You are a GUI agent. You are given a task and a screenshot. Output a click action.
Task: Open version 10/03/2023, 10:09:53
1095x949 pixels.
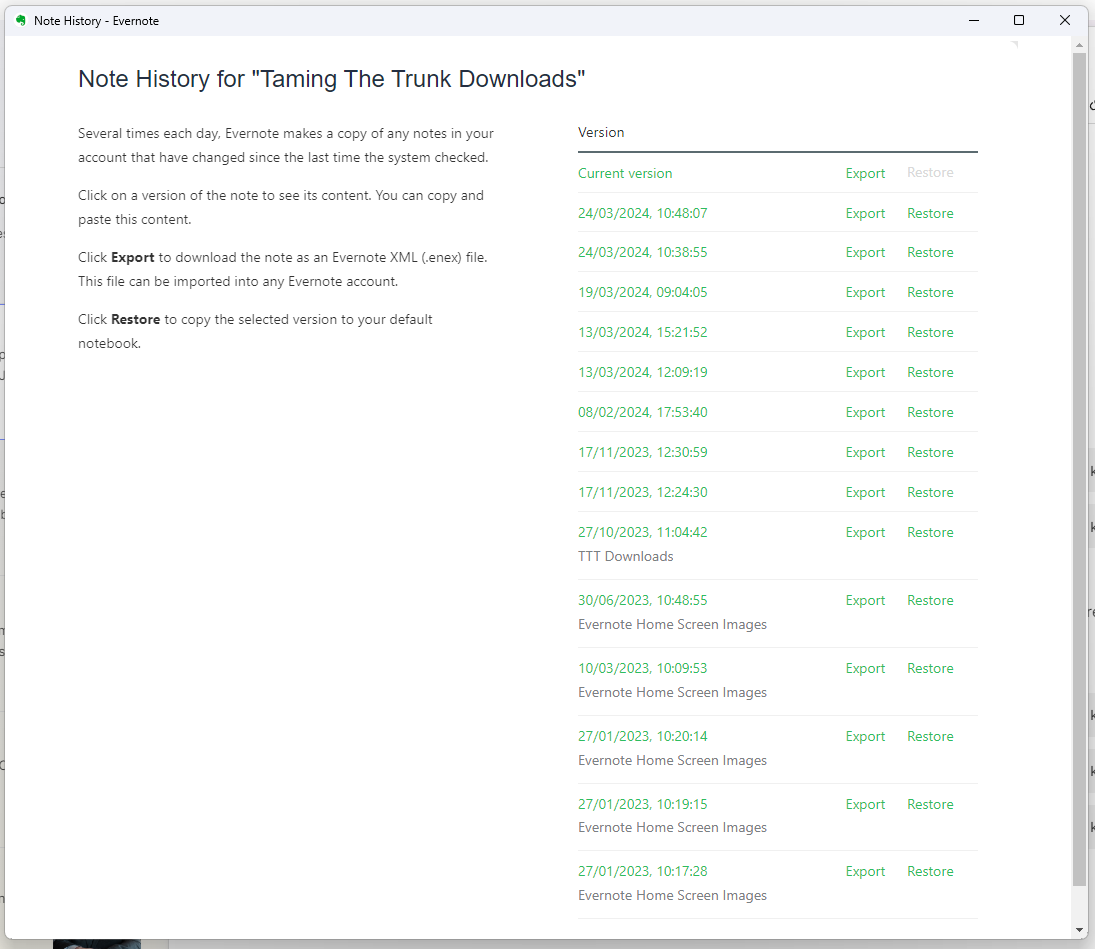coord(642,668)
